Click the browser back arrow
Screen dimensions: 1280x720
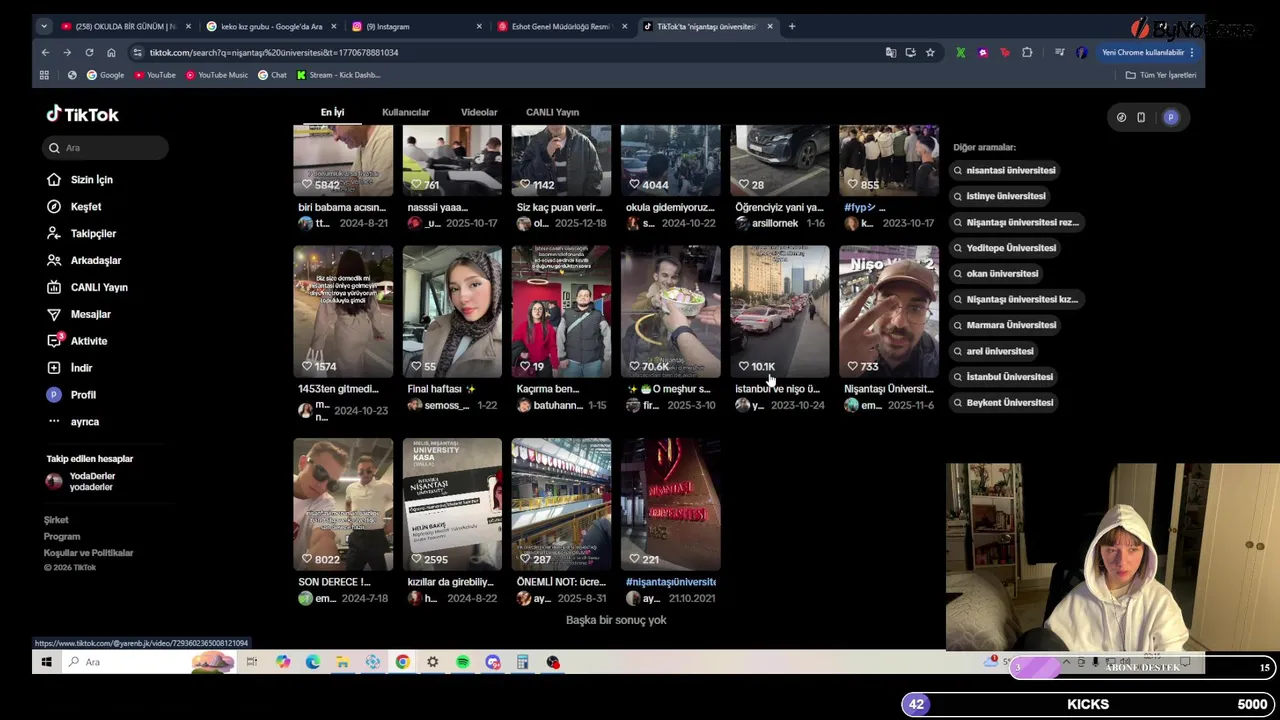pyautogui.click(x=45, y=52)
